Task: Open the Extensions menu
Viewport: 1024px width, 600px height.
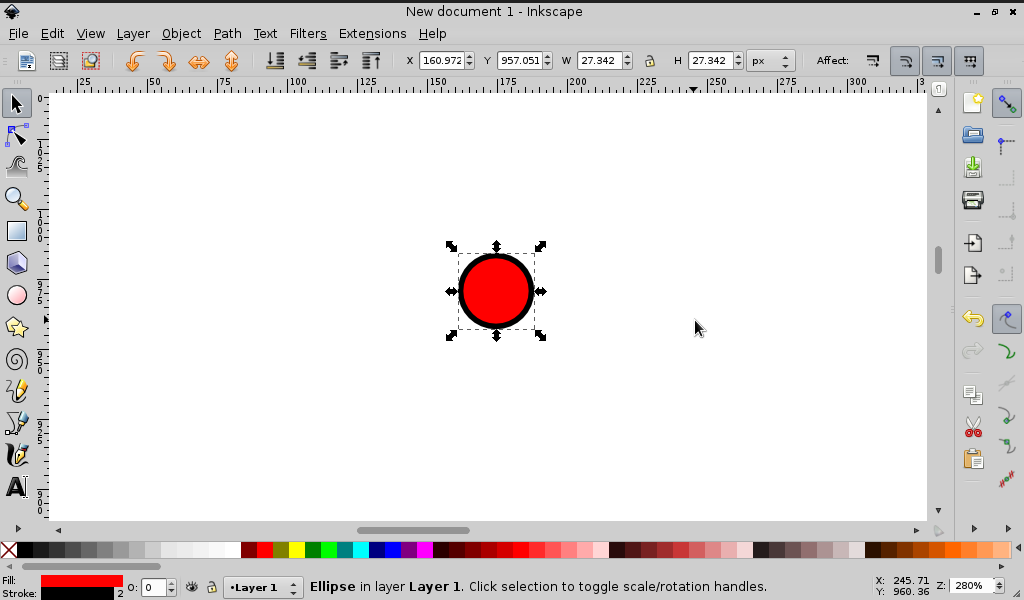Action: pos(372,33)
